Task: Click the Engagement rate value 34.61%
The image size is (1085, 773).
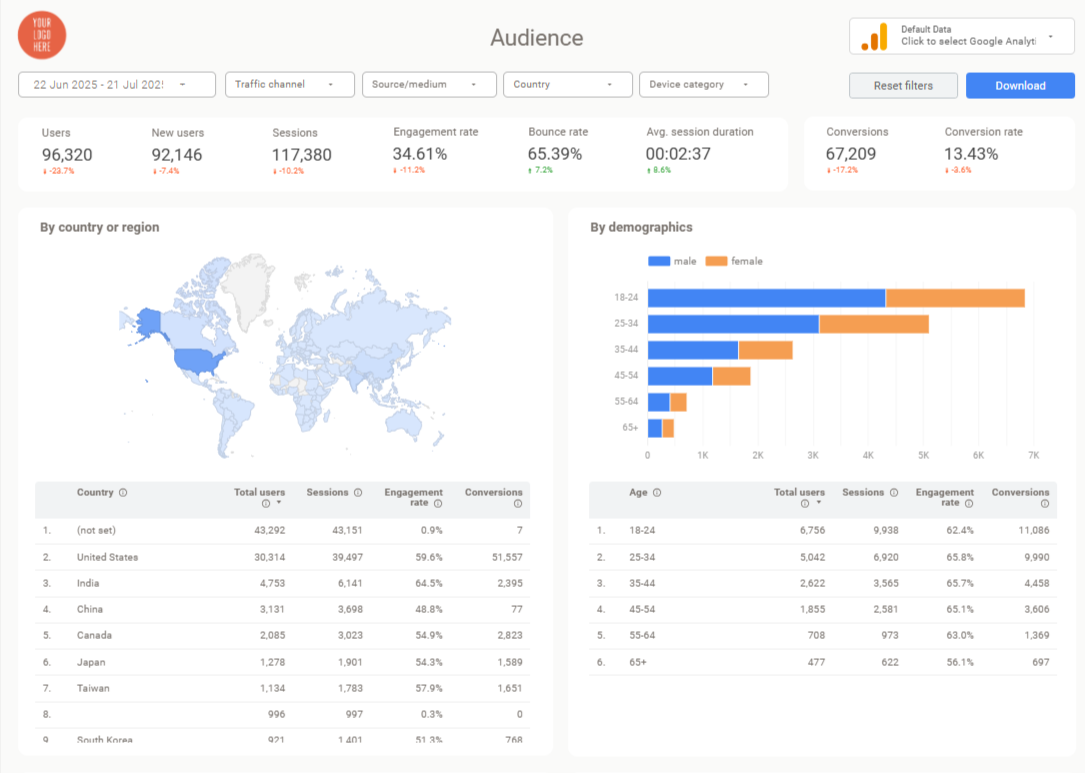Action: tap(420, 154)
